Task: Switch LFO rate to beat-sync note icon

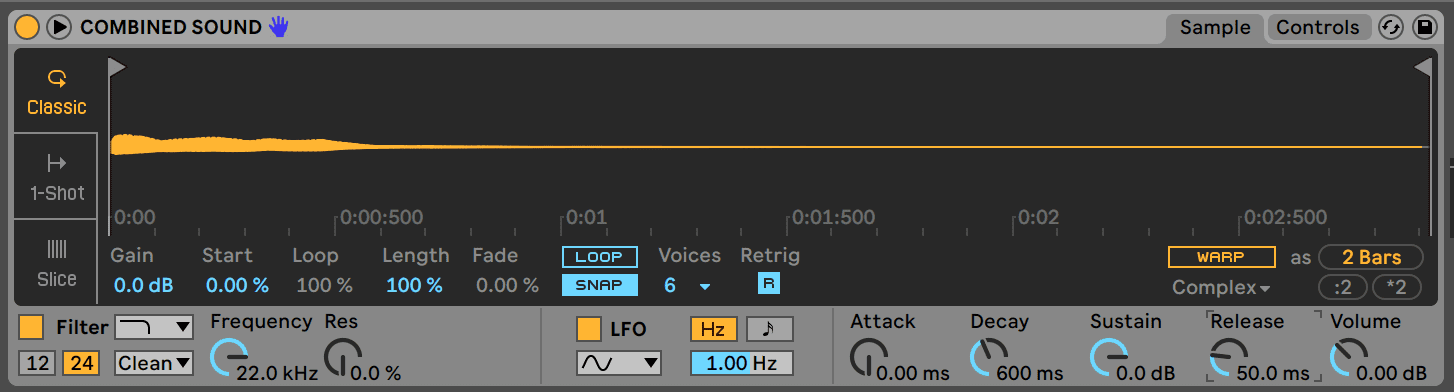Action: 769,329
